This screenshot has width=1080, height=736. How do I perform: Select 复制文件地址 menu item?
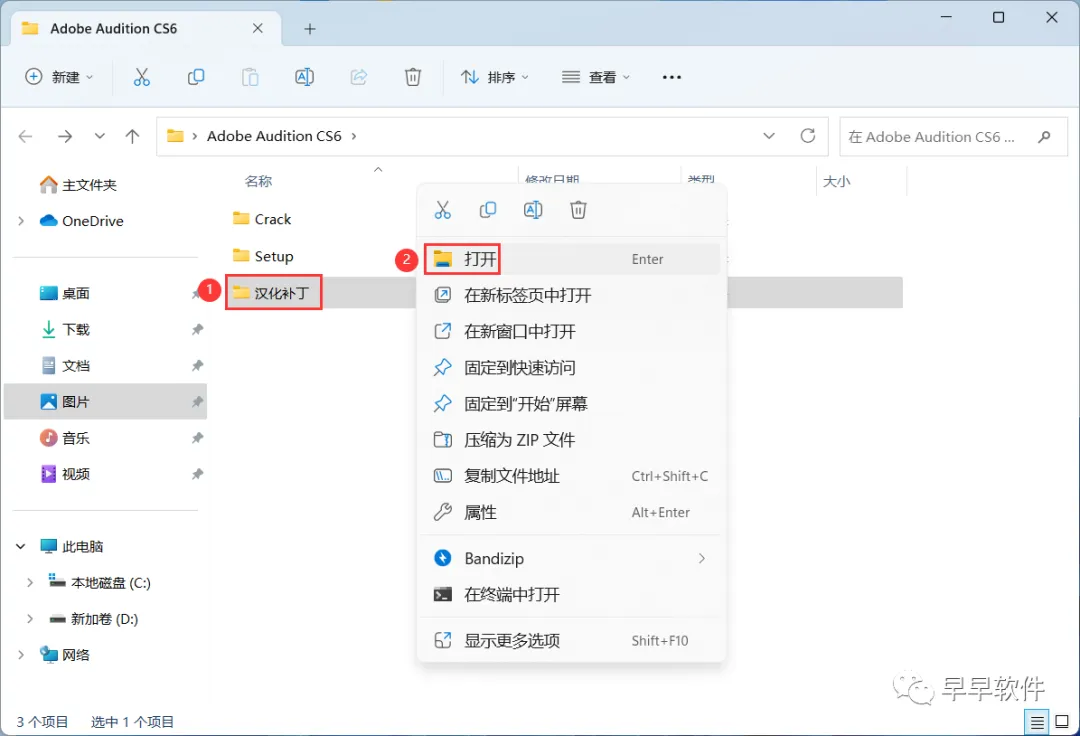[x=572, y=476]
